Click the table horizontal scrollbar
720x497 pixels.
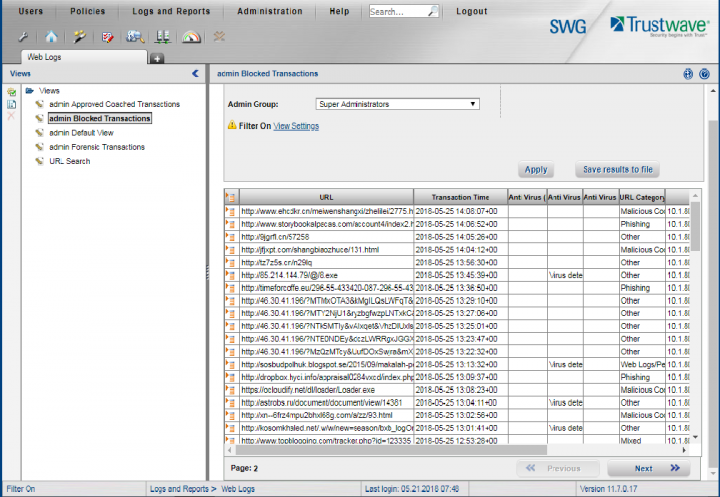tap(391, 450)
